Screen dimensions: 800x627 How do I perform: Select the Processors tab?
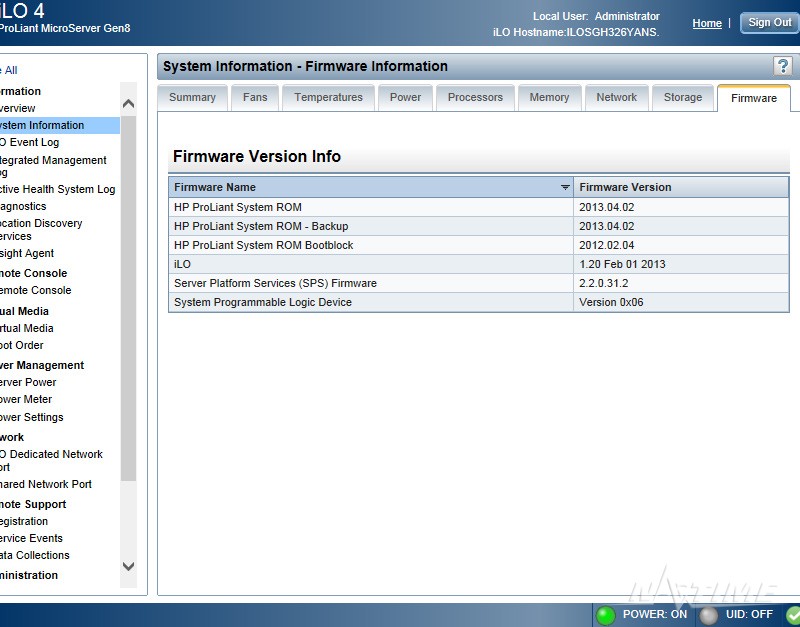pyautogui.click(x=475, y=97)
